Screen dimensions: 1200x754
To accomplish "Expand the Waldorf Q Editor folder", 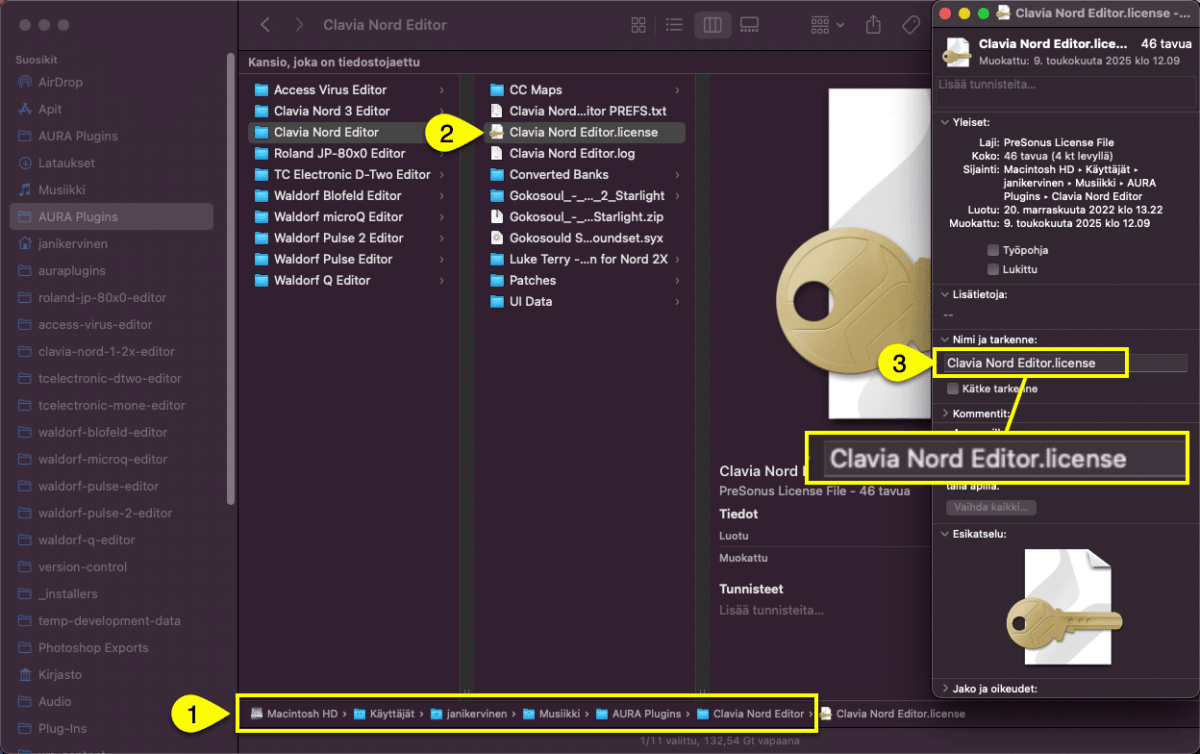I will coord(441,280).
